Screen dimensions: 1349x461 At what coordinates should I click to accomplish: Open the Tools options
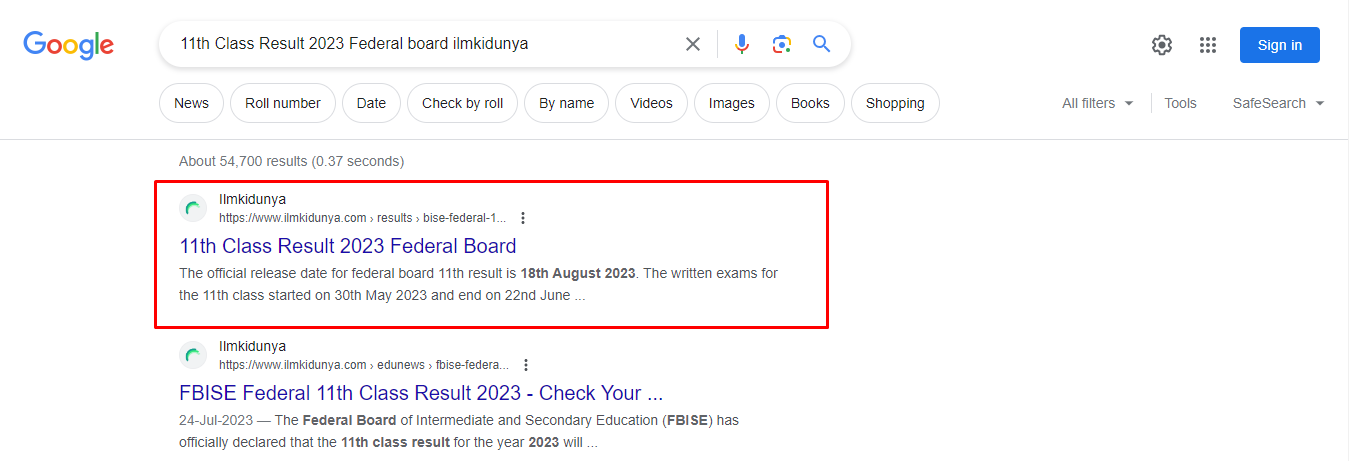(1180, 103)
